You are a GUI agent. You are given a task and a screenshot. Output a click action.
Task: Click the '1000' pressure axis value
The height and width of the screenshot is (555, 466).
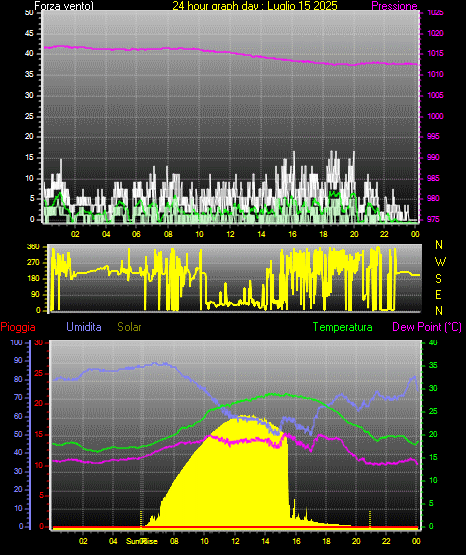click(x=435, y=116)
